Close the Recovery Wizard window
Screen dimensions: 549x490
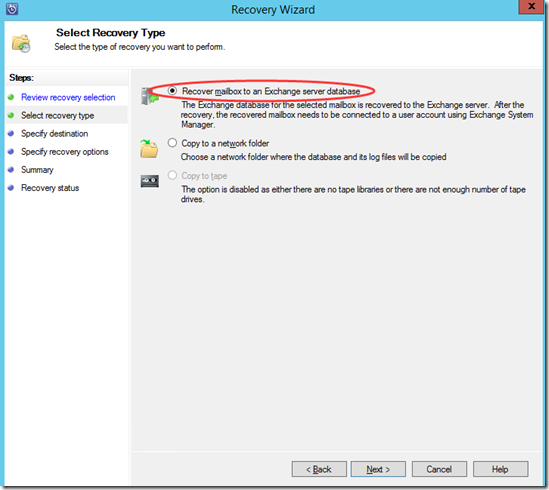tap(531, 6)
